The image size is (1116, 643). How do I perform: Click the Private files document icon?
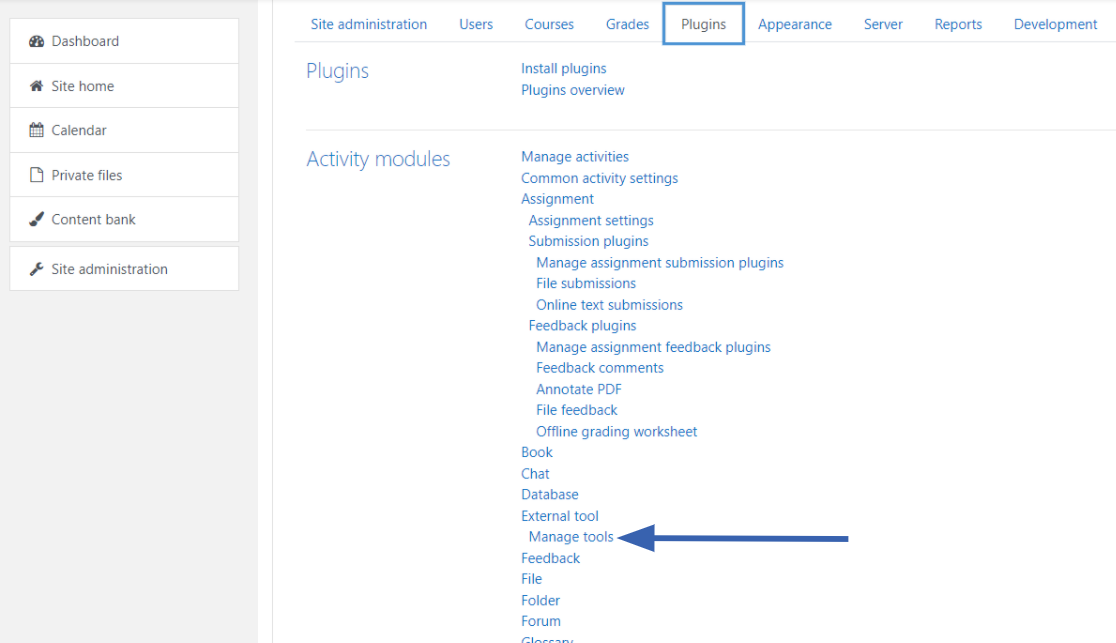[x=37, y=175]
